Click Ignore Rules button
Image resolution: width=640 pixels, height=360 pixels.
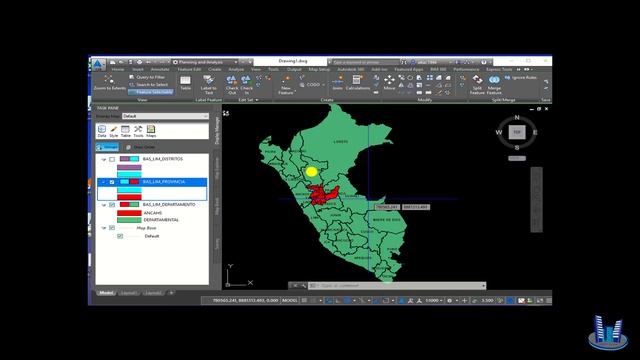(521, 77)
